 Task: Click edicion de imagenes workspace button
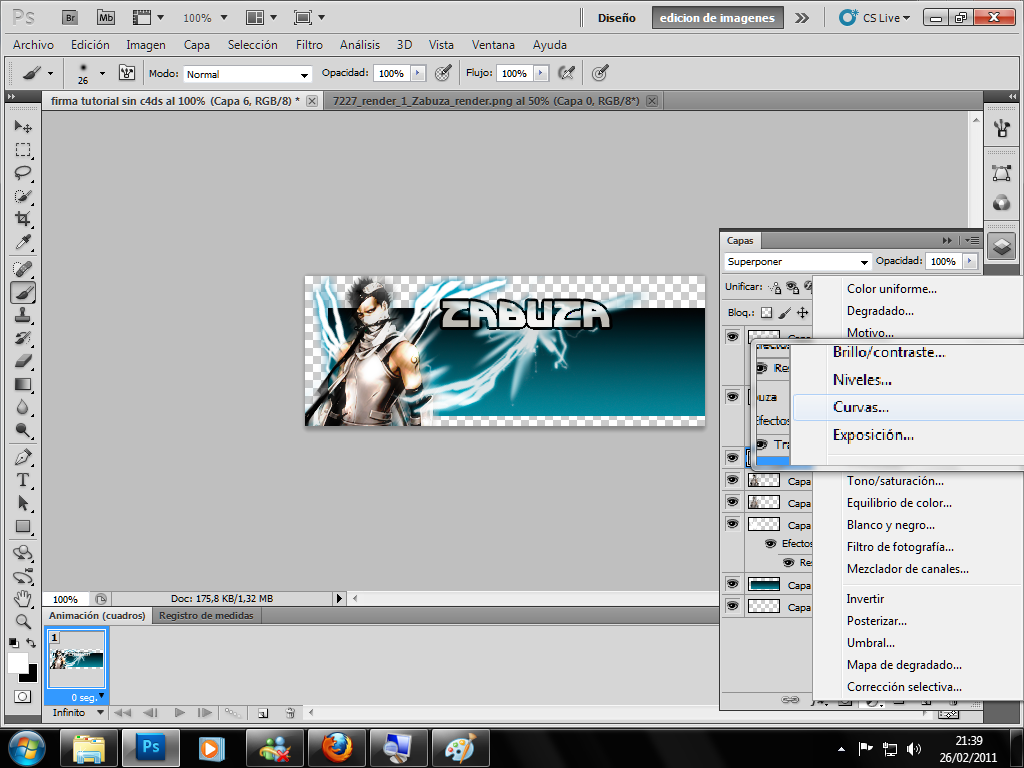click(717, 18)
